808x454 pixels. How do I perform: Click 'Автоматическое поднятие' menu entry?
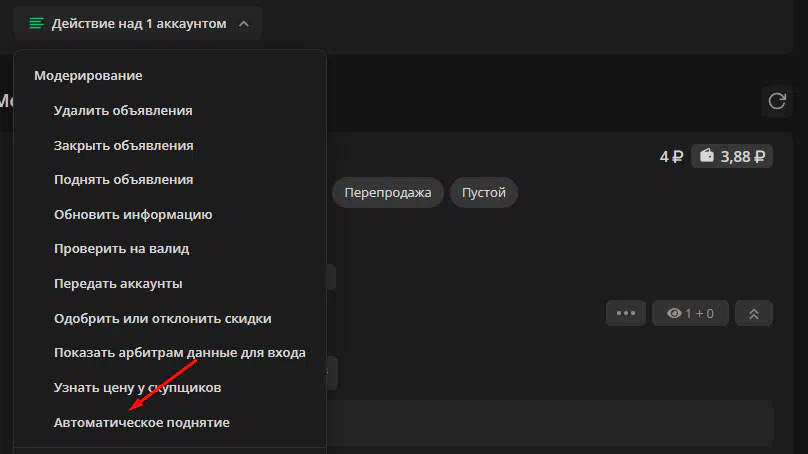(x=142, y=423)
